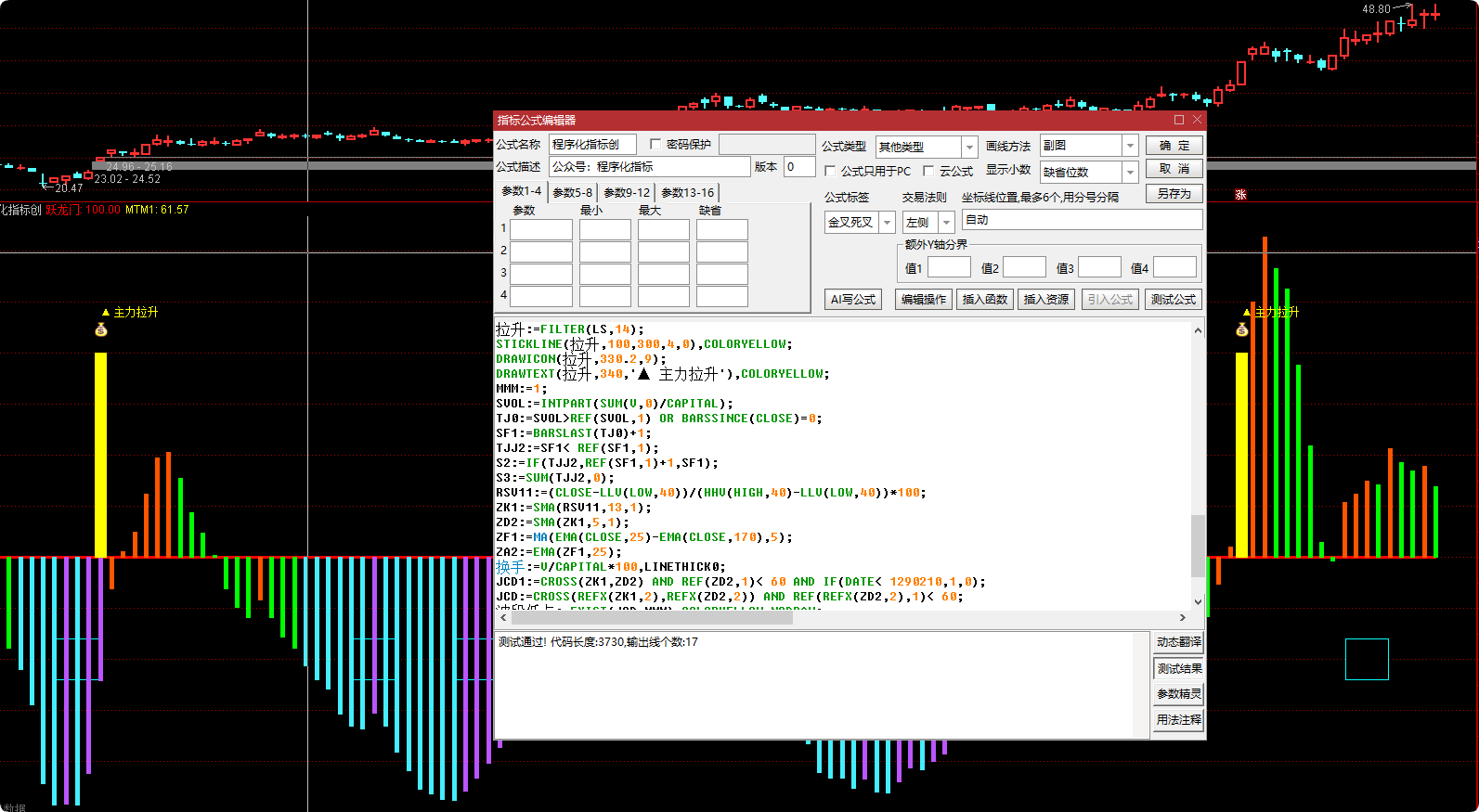
Task: Open the AI写公式 tool
Action: [852, 300]
